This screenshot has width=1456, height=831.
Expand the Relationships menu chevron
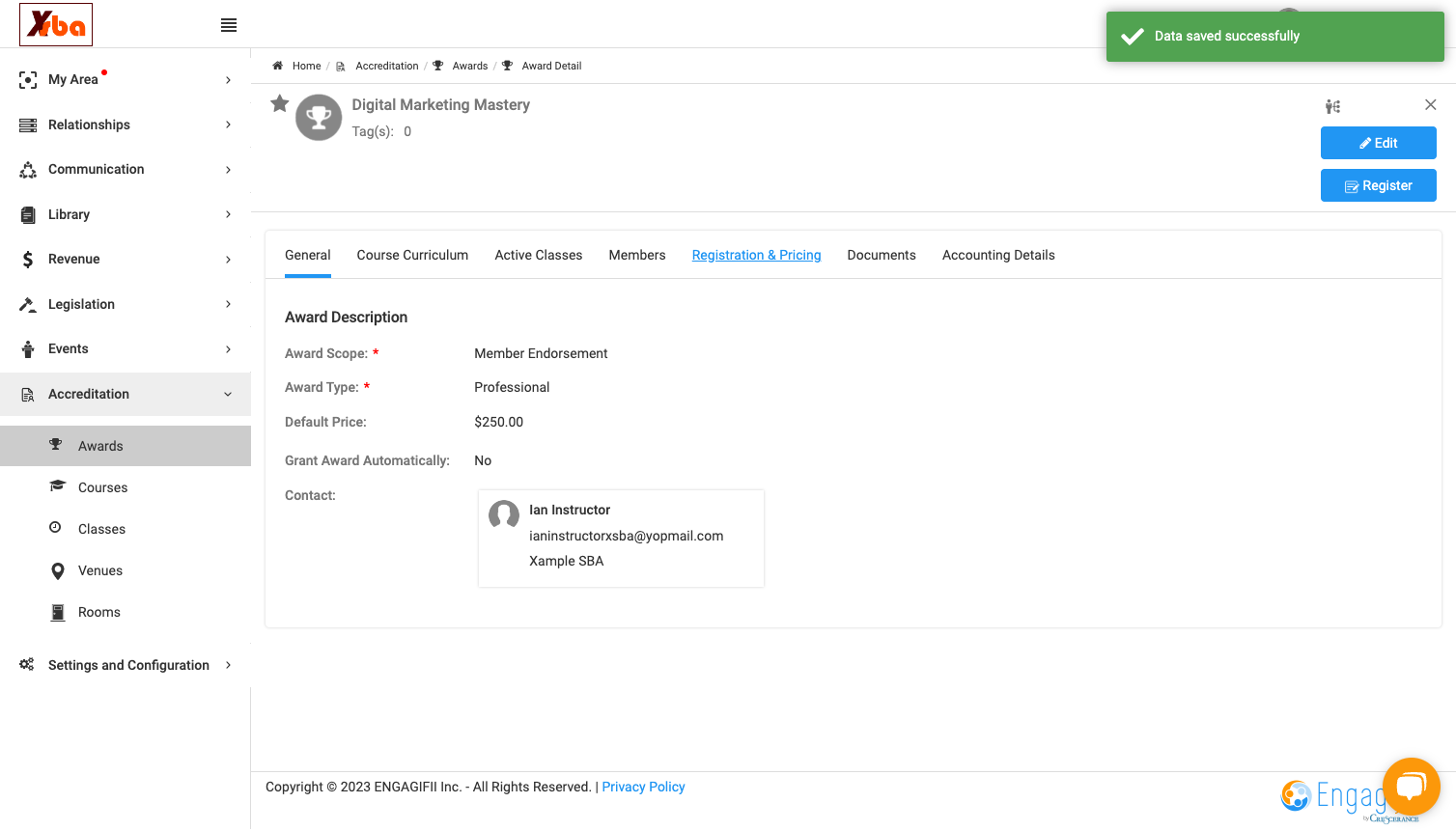pos(228,125)
